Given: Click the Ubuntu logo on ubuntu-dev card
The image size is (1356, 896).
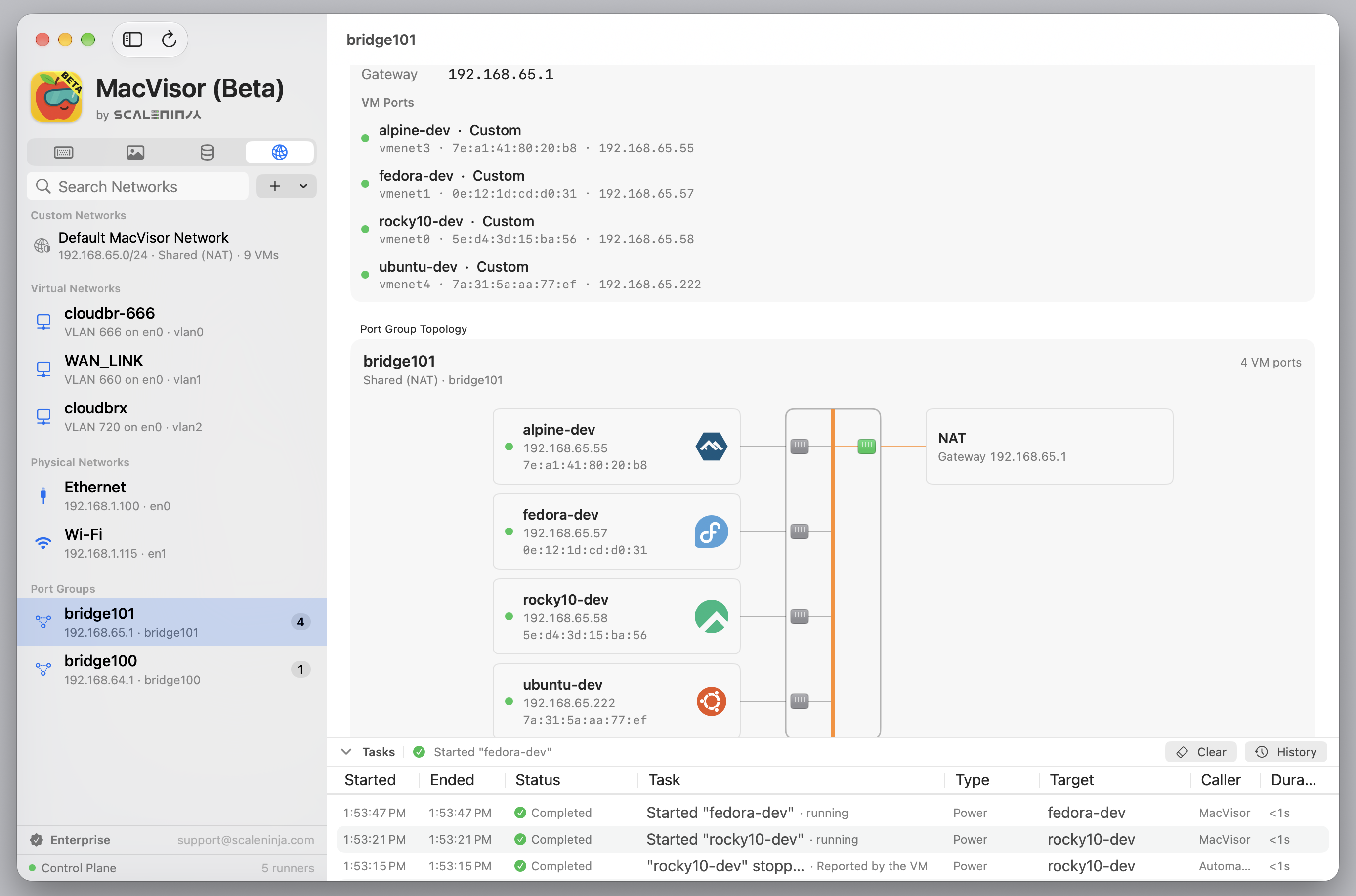Looking at the screenshot, I should (x=711, y=702).
